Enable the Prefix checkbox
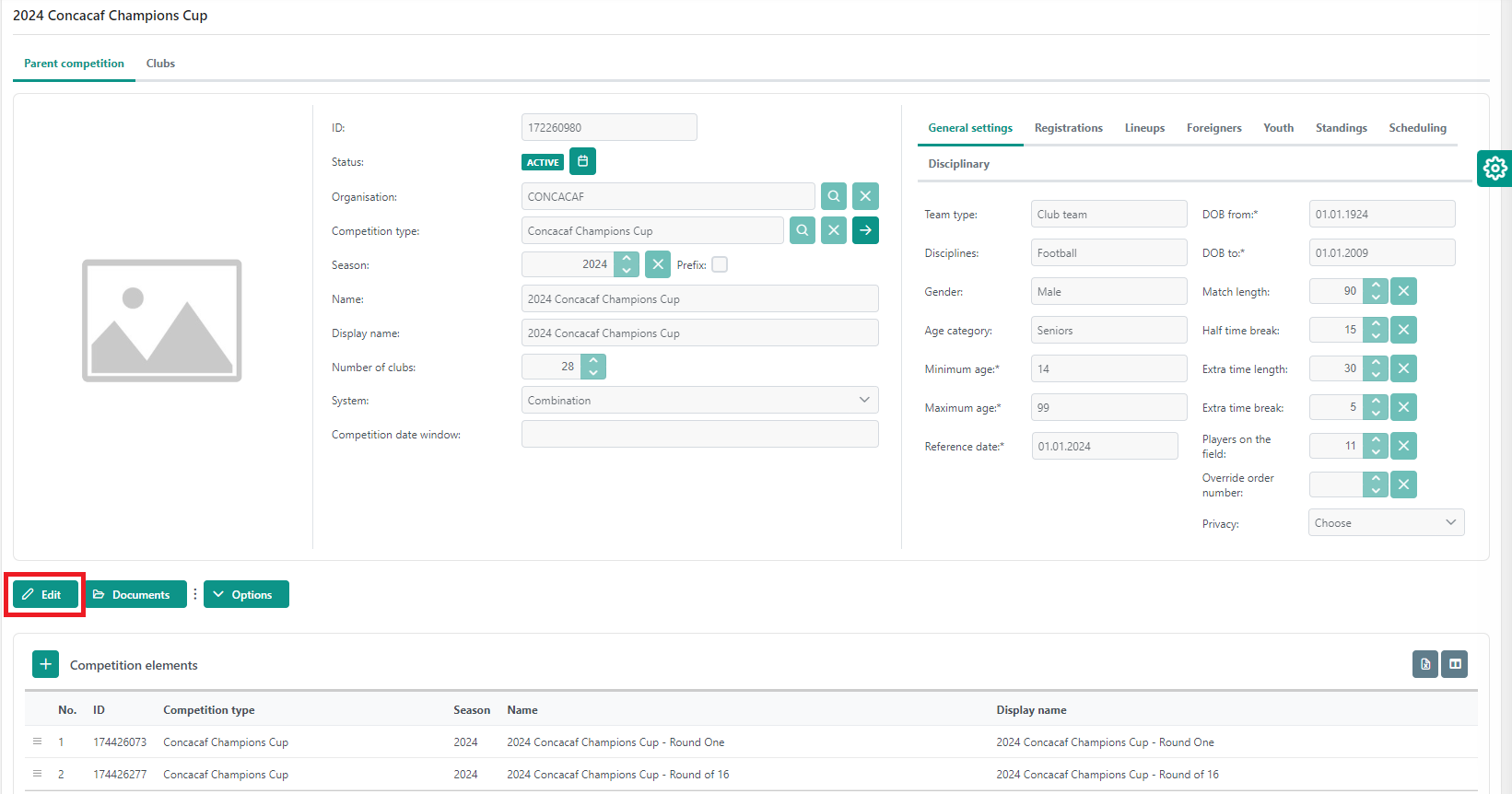The width and height of the screenshot is (1512, 794). (720, 264)
